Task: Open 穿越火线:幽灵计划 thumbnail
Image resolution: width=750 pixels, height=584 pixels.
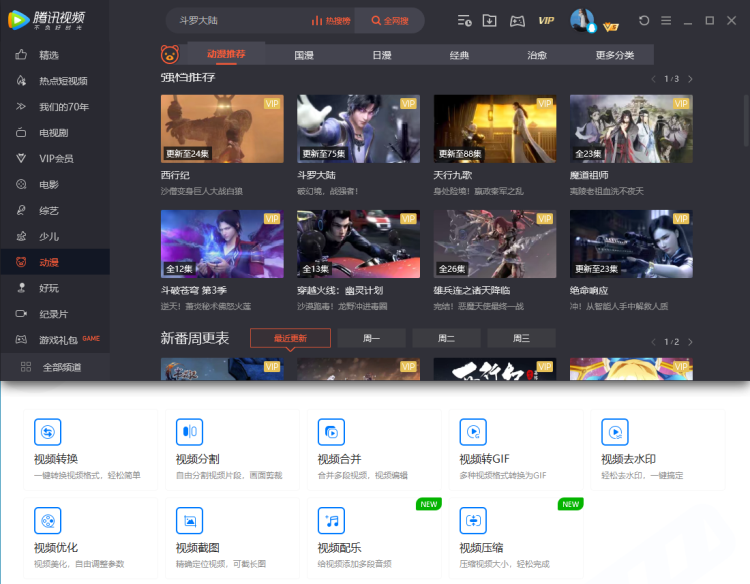Action: 358,244
